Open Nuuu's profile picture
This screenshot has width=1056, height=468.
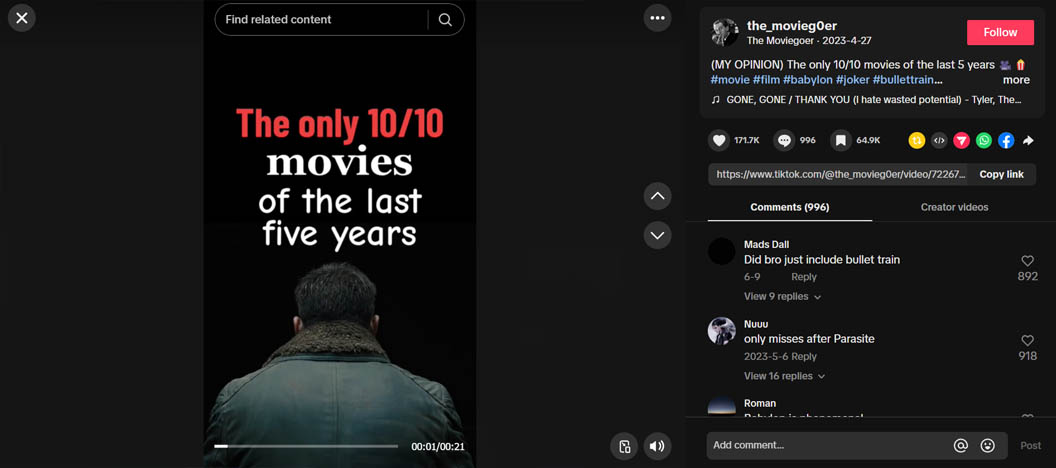coord(721,331)
